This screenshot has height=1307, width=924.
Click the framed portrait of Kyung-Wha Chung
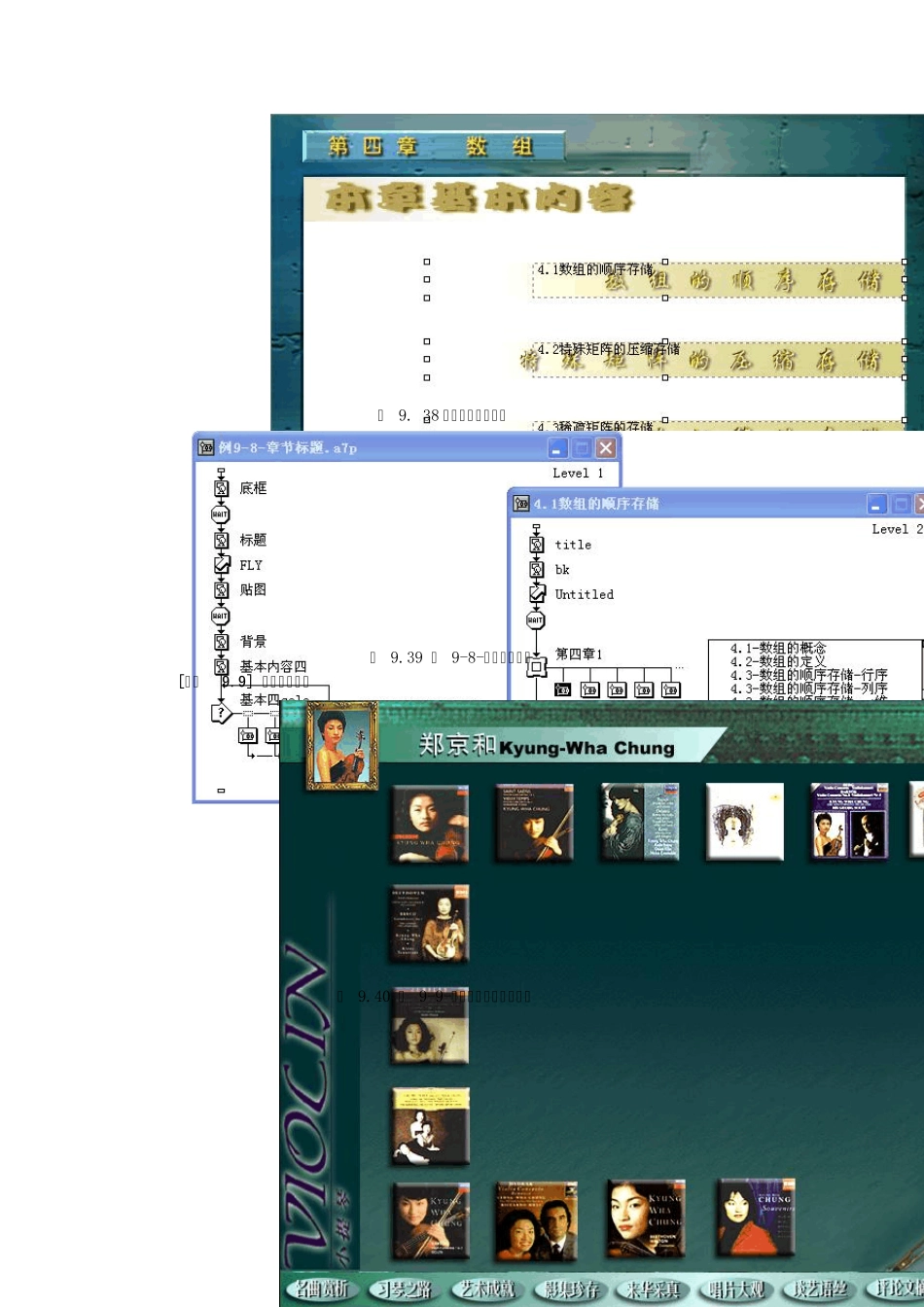pos(342,746)
